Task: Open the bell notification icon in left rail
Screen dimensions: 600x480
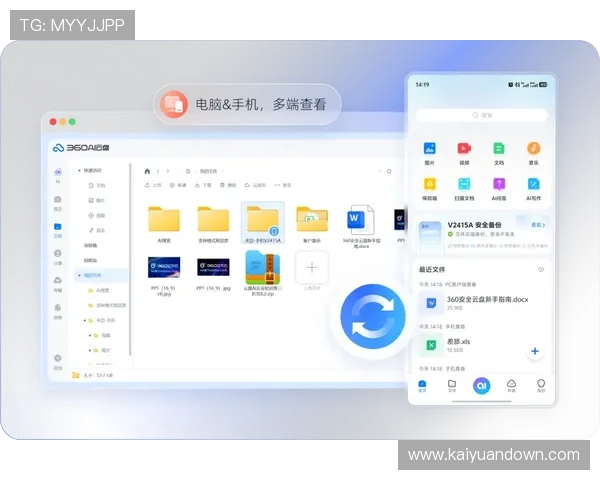Action: point(58,308)
